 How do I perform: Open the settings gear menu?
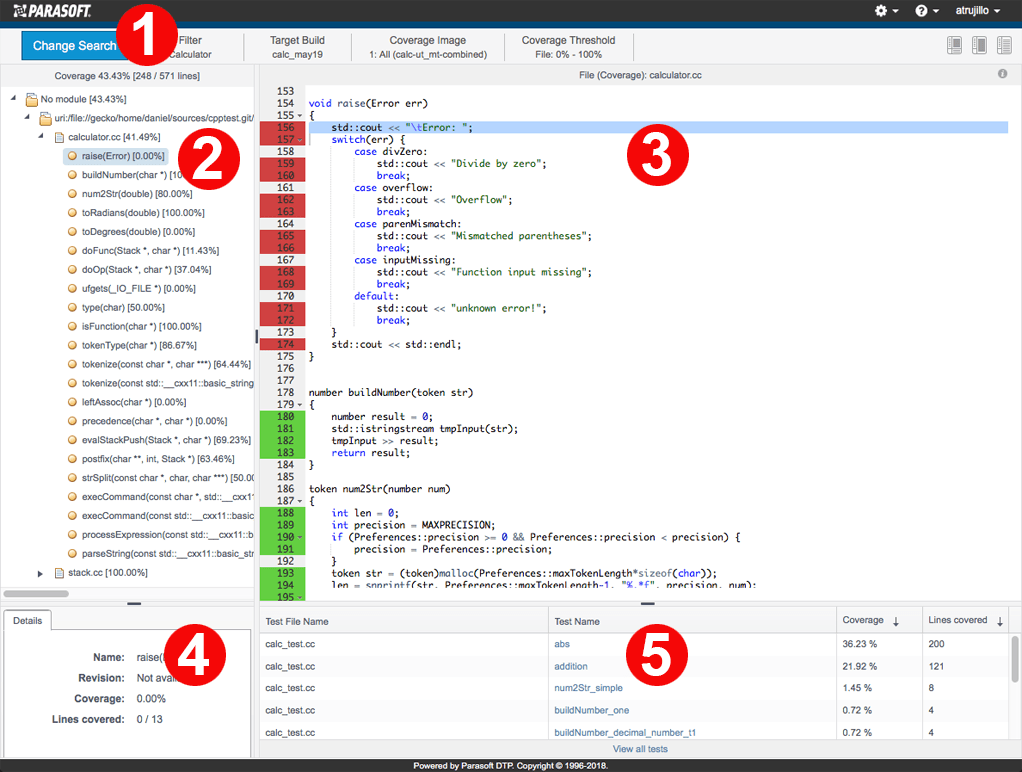pyautogui.click(x=886, y=10)
